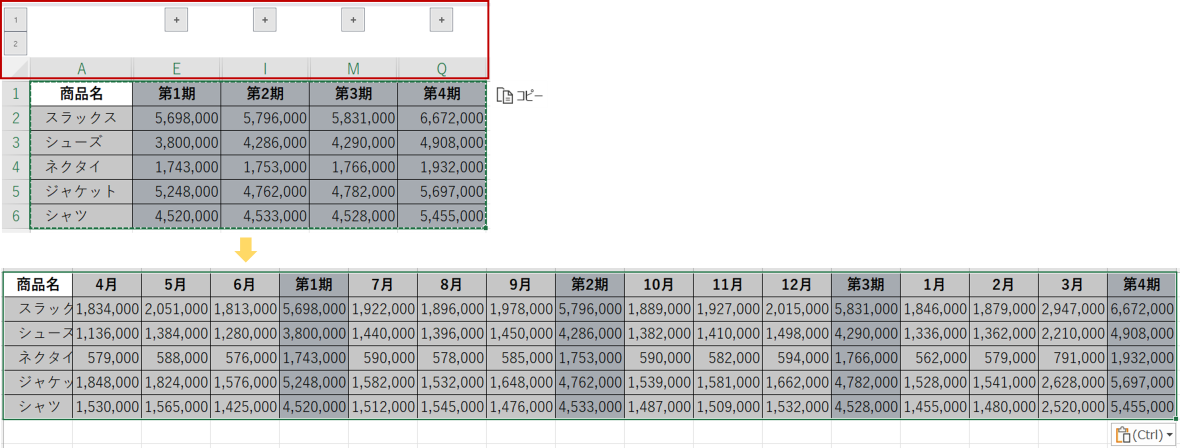Click cell value 588,000

click(175, 358)
